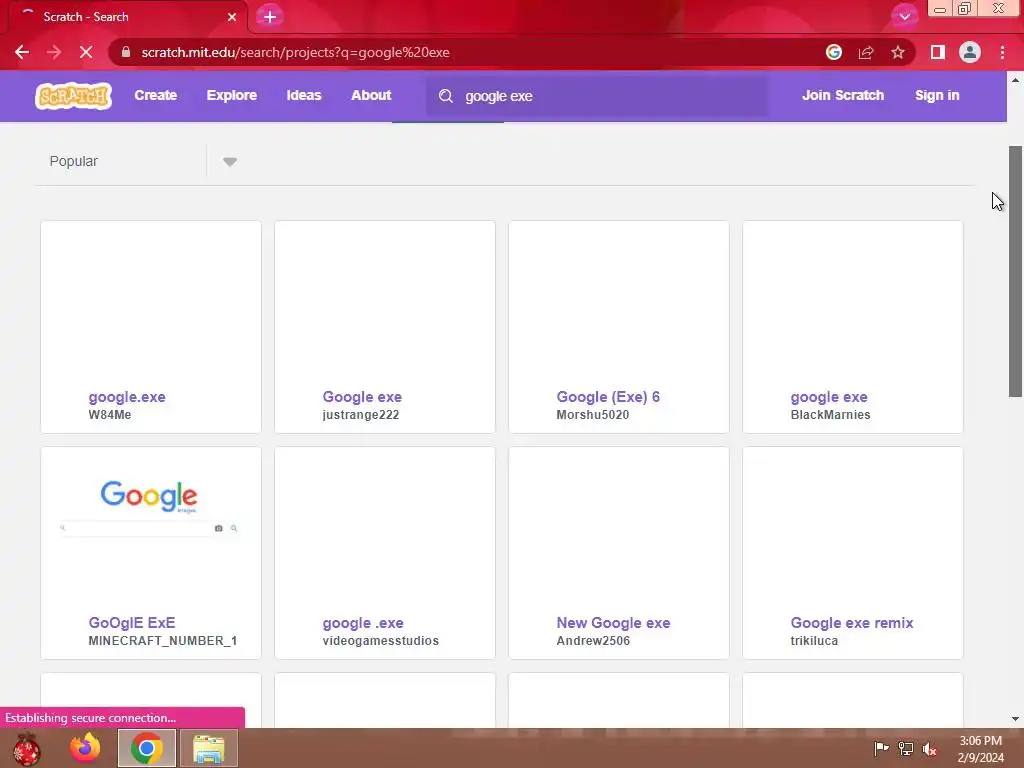The image size is (1024, 768).
Task: Visit author Andrew2506's profile
Action: coord(593,641)
